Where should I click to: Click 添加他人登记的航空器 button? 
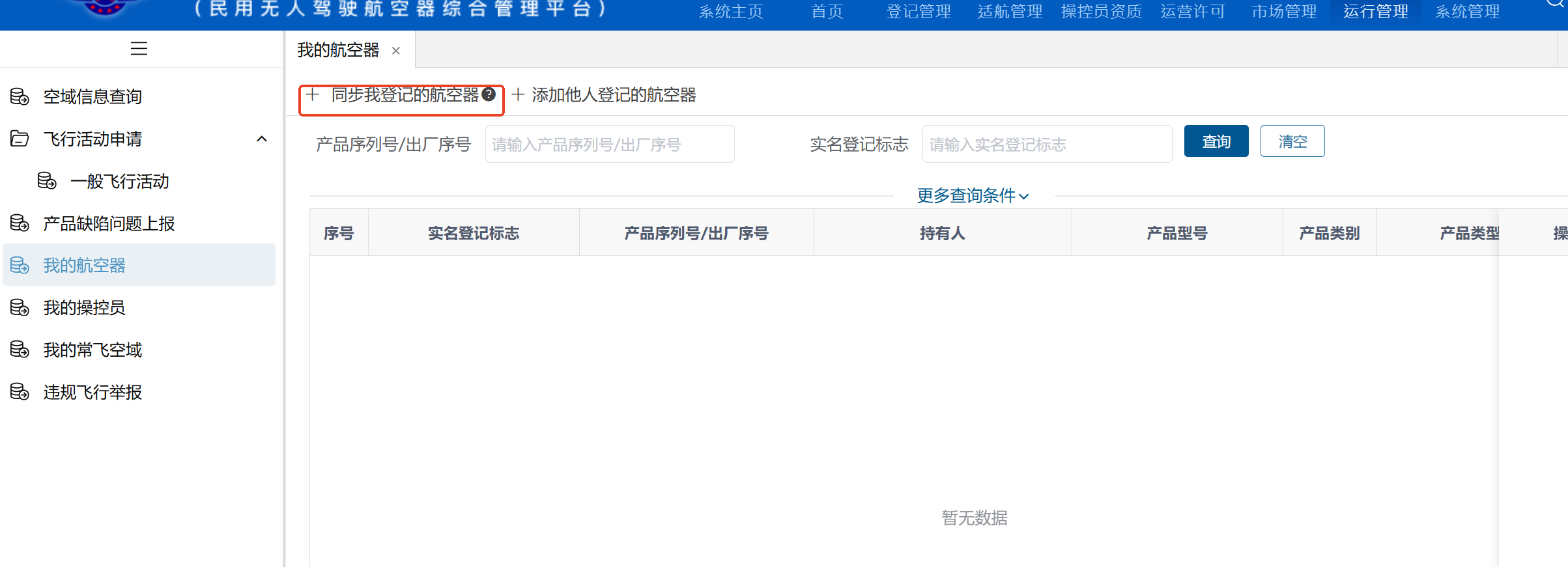(x=604, y=95)
